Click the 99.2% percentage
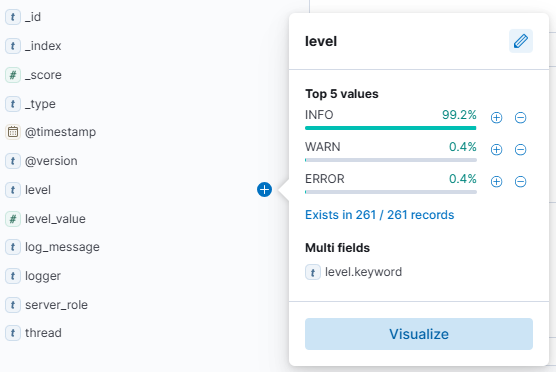This screenshot has width=556, height=372. pyautogui.click(x=459, y=115)
